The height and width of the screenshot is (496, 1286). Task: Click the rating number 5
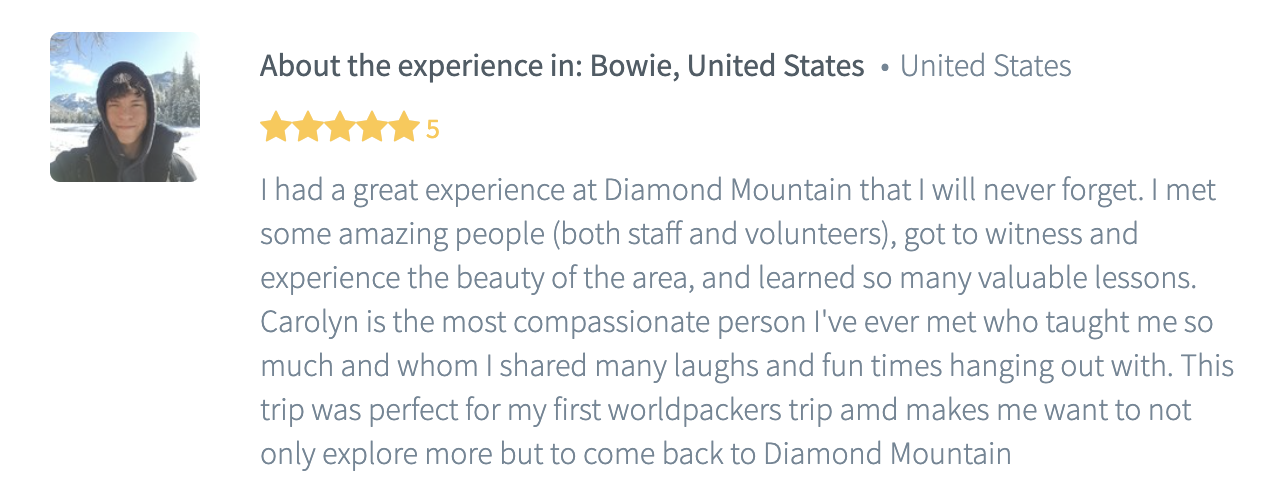pos(432,129)
